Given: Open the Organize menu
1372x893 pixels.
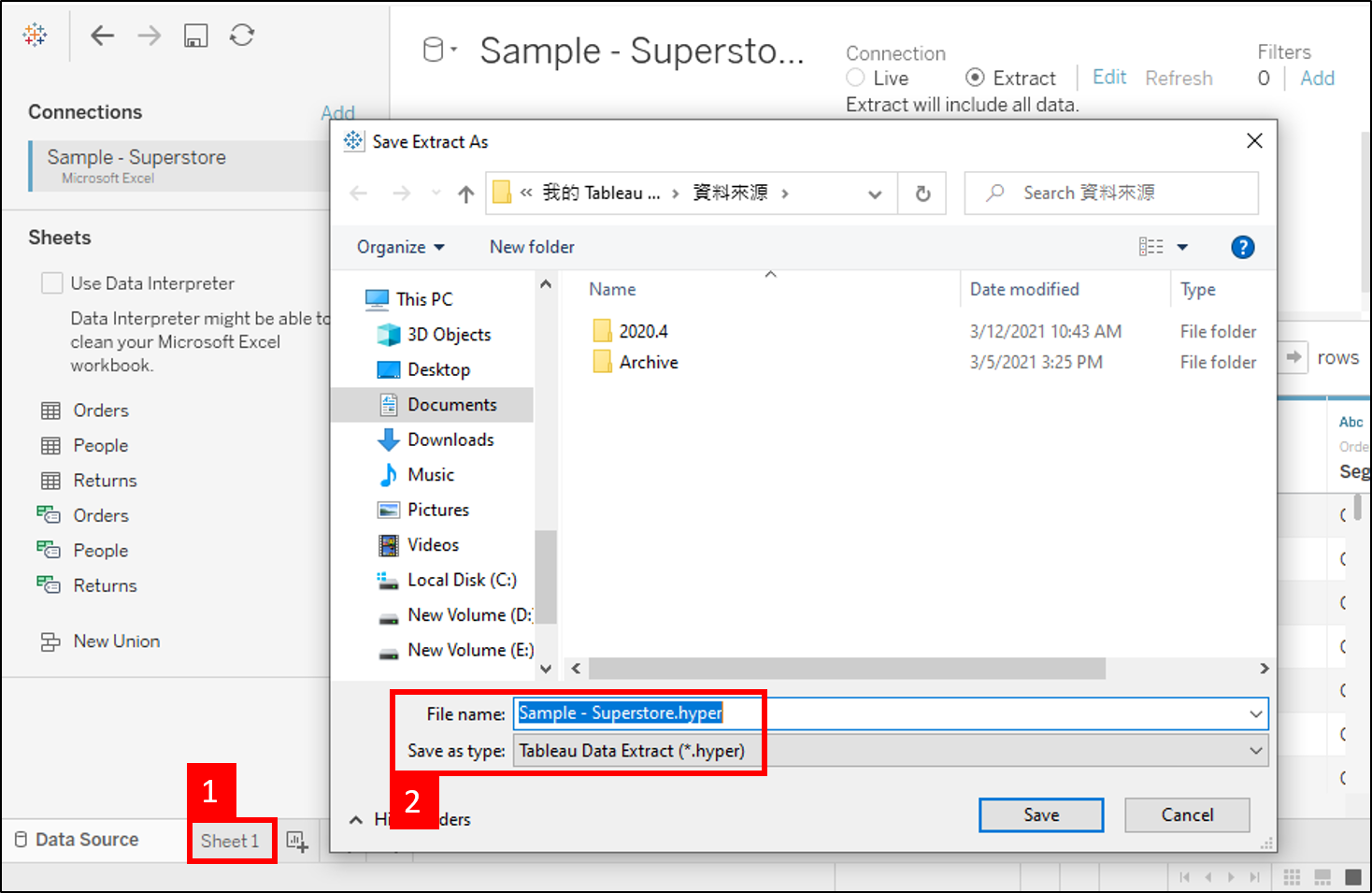Looking at the screenshot, I should [400, 247].
